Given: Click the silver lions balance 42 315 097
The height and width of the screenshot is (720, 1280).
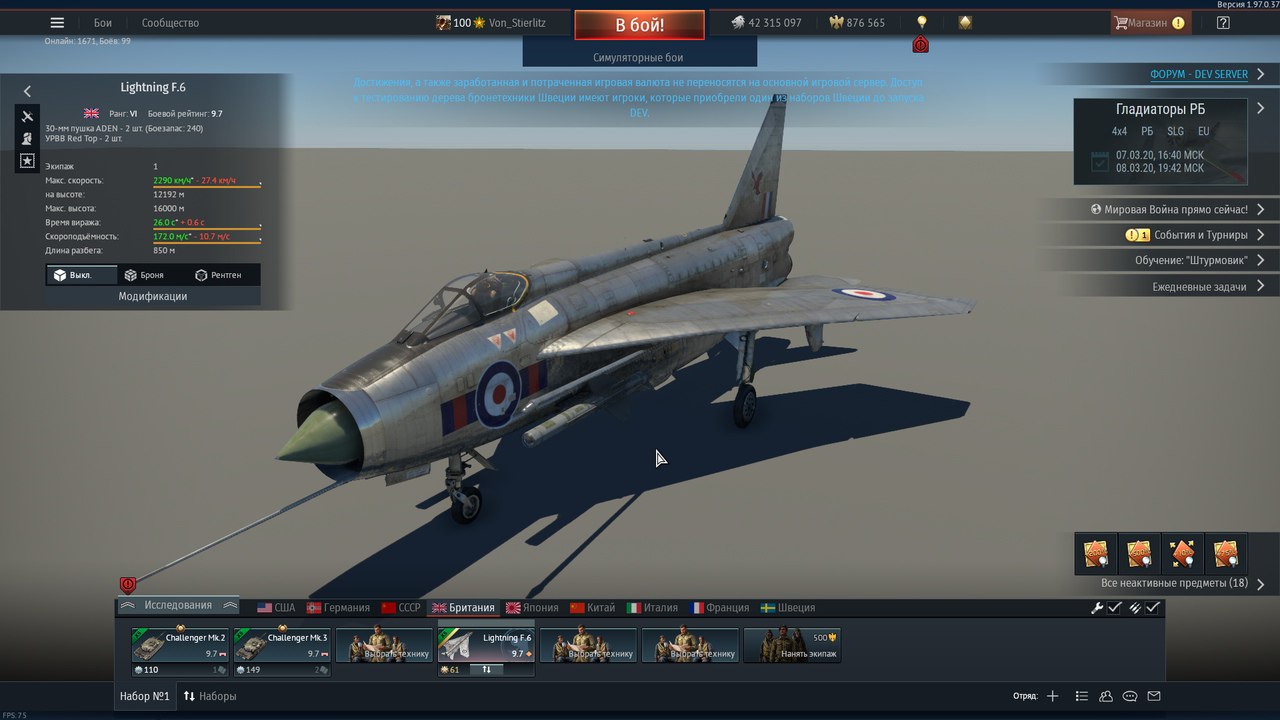Looking at the screenshot, I should 765,22.
